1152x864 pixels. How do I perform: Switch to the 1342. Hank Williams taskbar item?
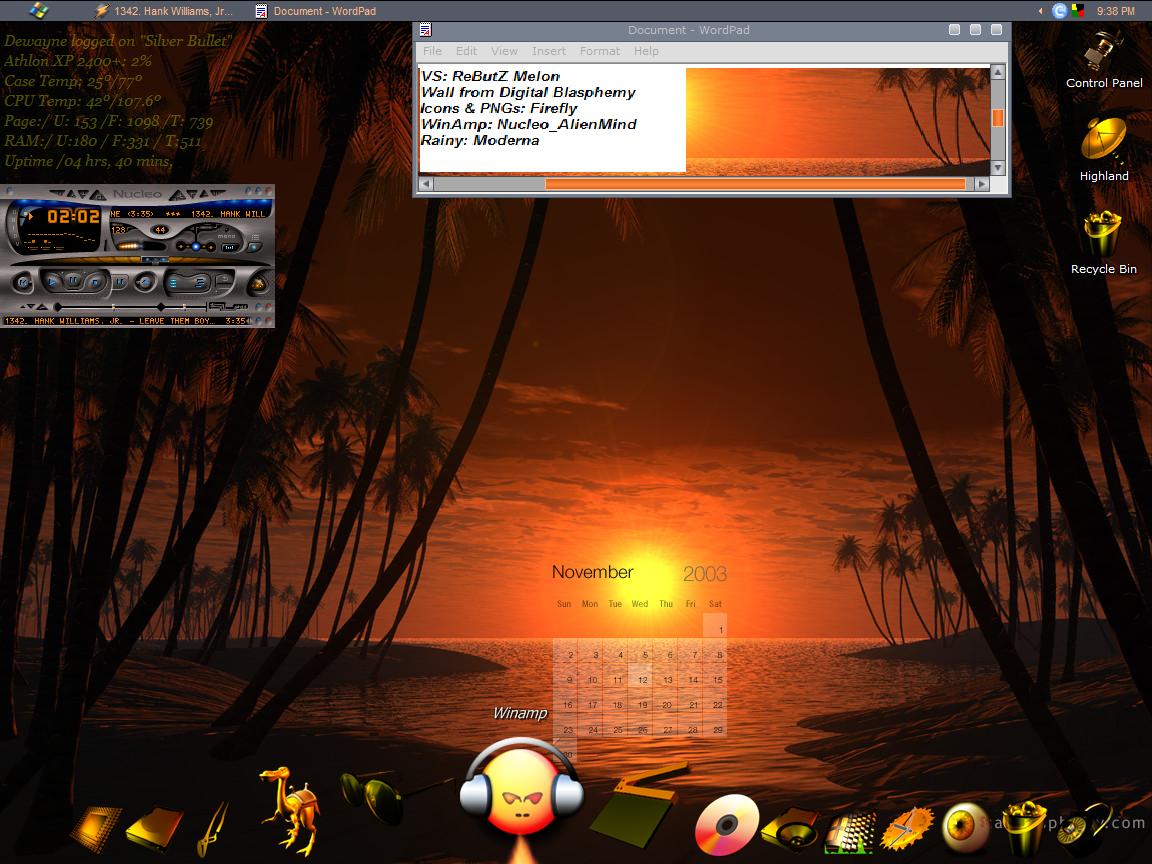[x=164, y=11]
